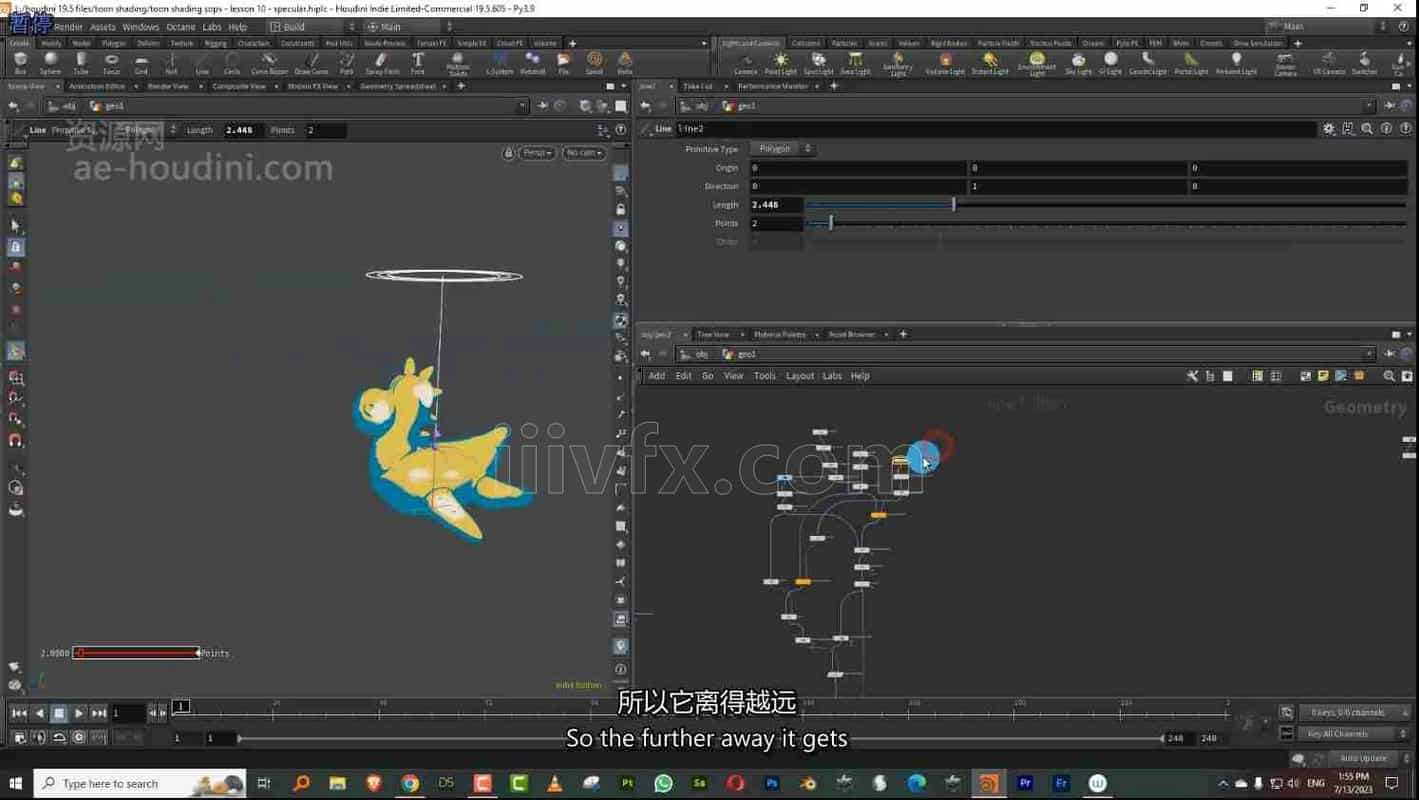Toggle the viewport Persp camera menu
Viewport: 1419px width, 800px height.
tap(537, 153)
